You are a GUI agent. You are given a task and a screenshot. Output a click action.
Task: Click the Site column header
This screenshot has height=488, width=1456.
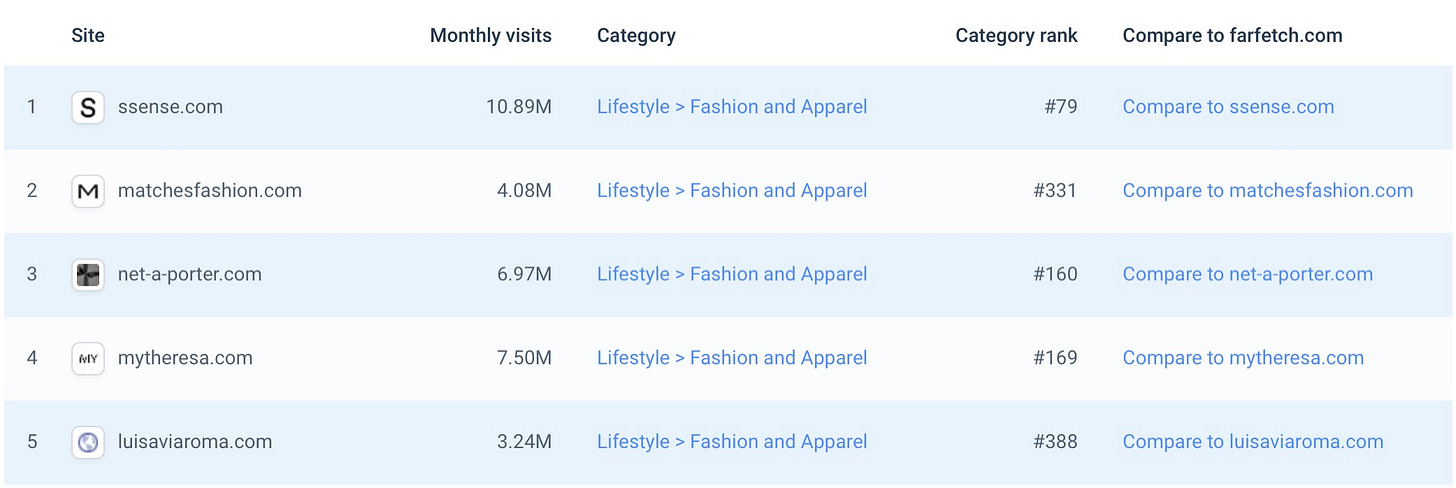click(88, 35)
